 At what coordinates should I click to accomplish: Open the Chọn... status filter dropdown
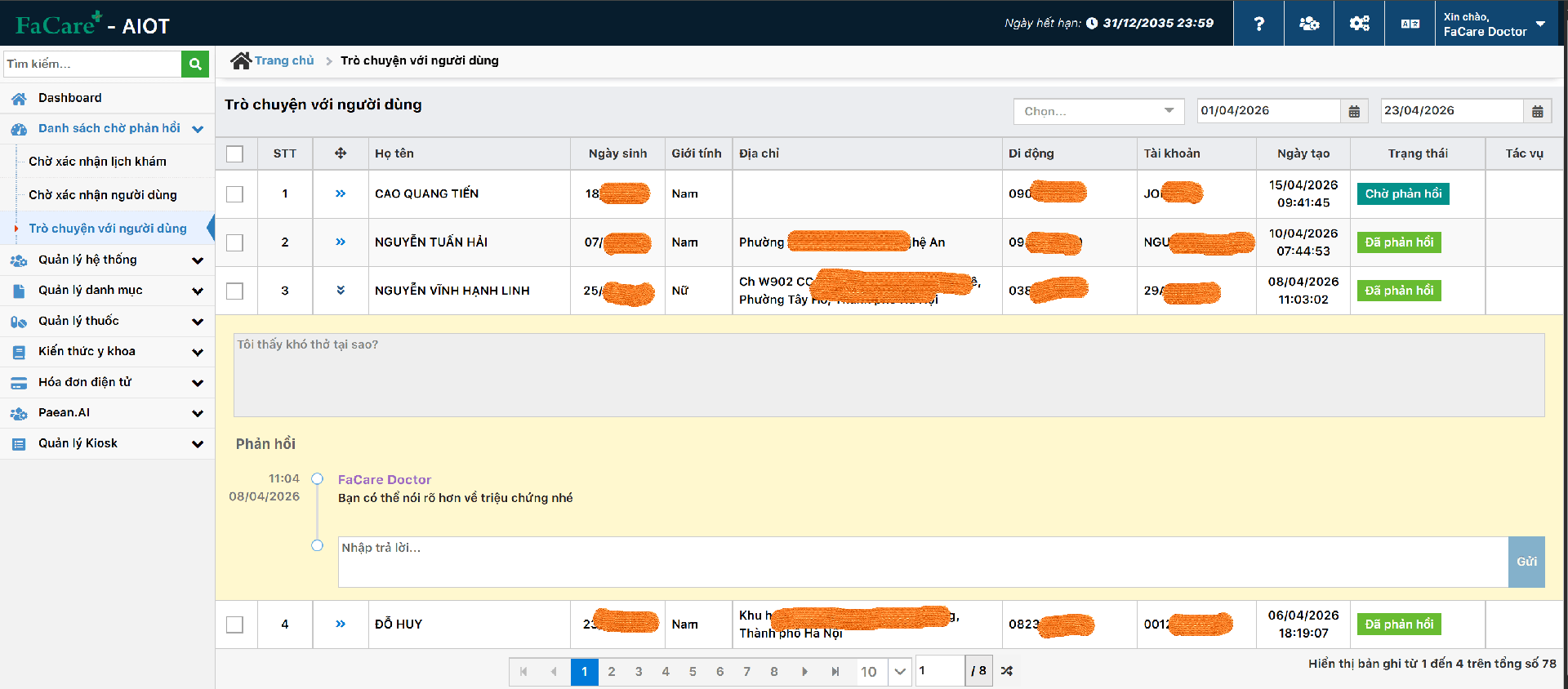1098,111
